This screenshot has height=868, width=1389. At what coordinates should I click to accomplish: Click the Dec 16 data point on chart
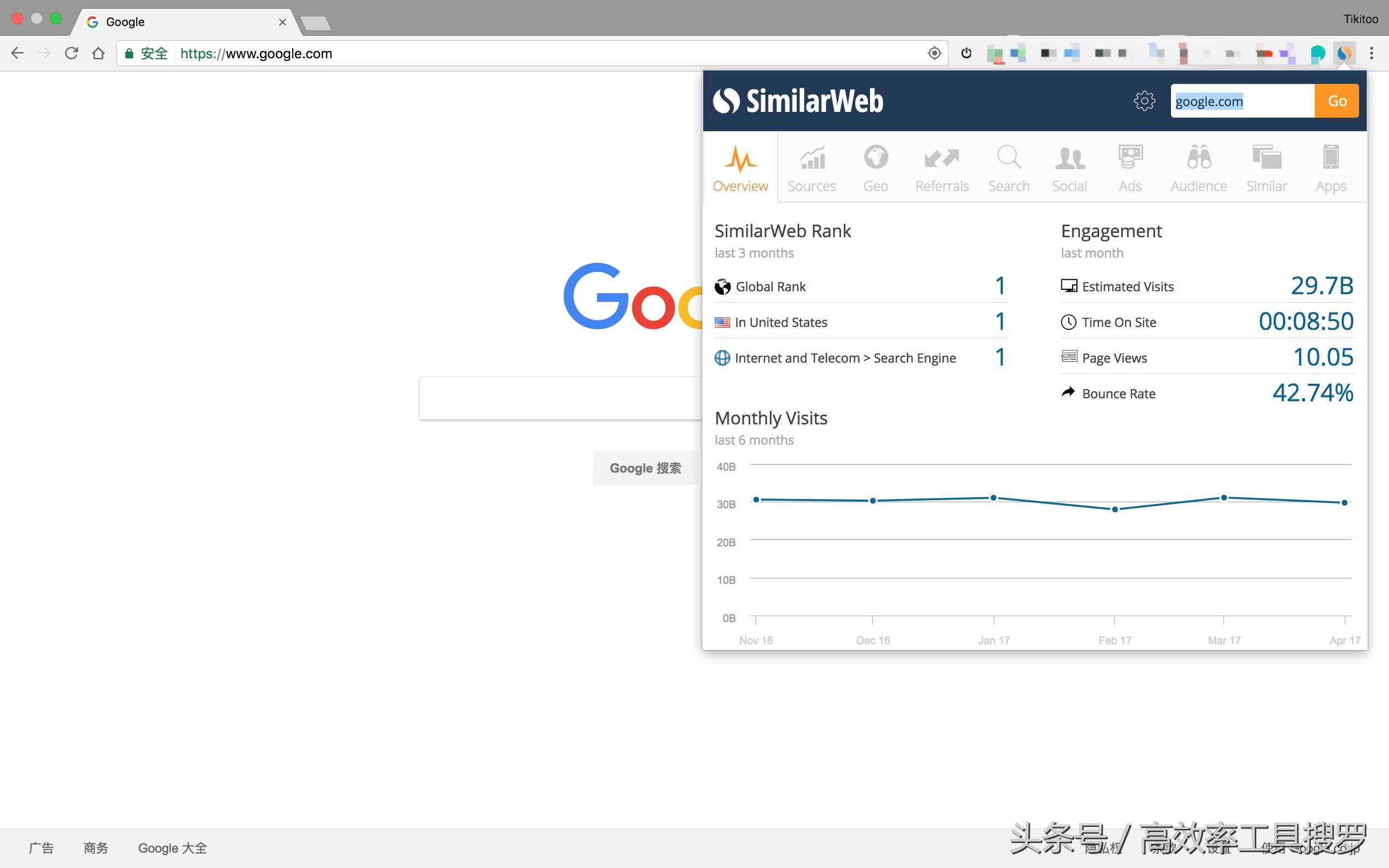coord(873,501)
